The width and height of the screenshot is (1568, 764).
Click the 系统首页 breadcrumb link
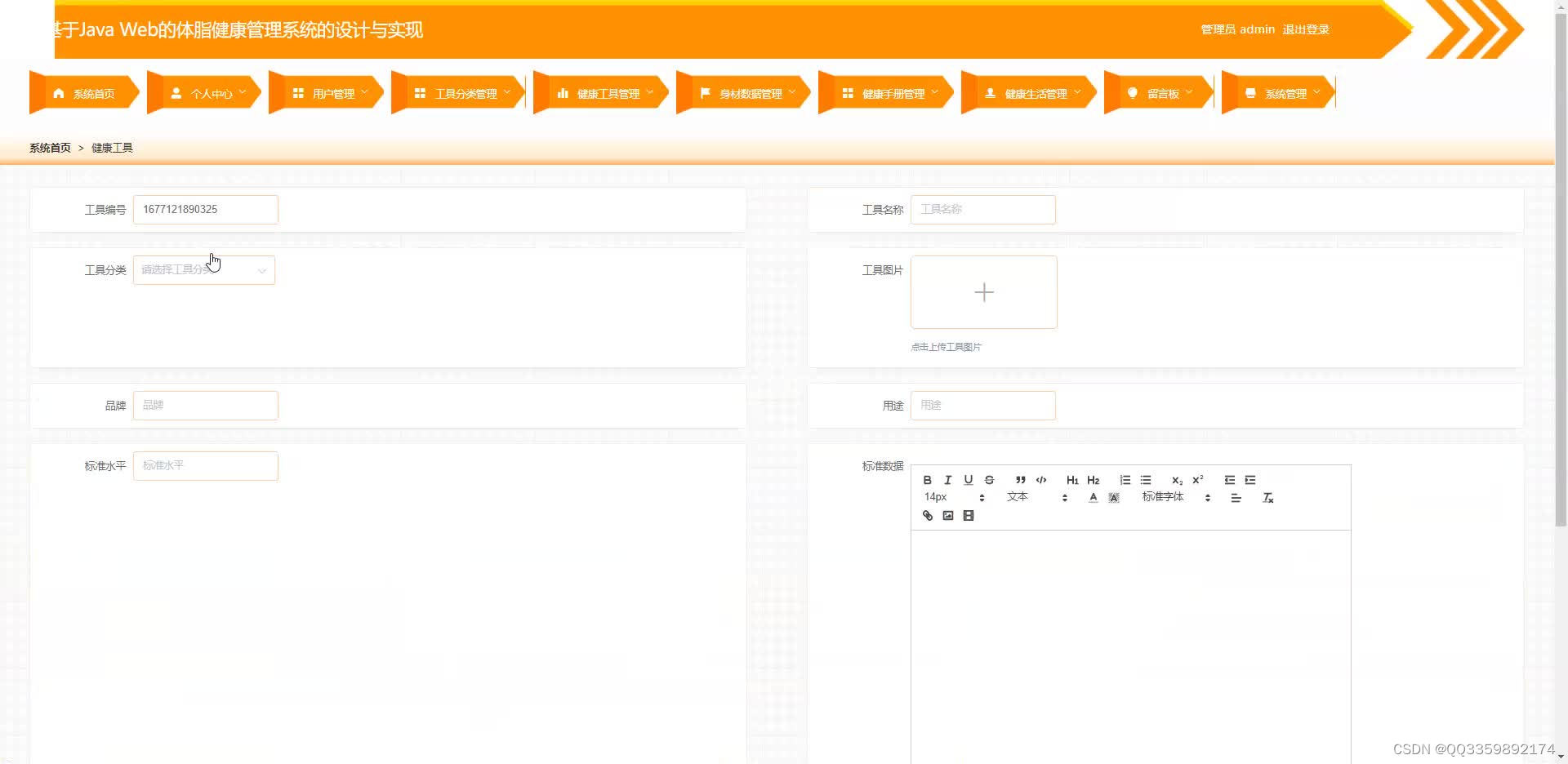point(50,148)
